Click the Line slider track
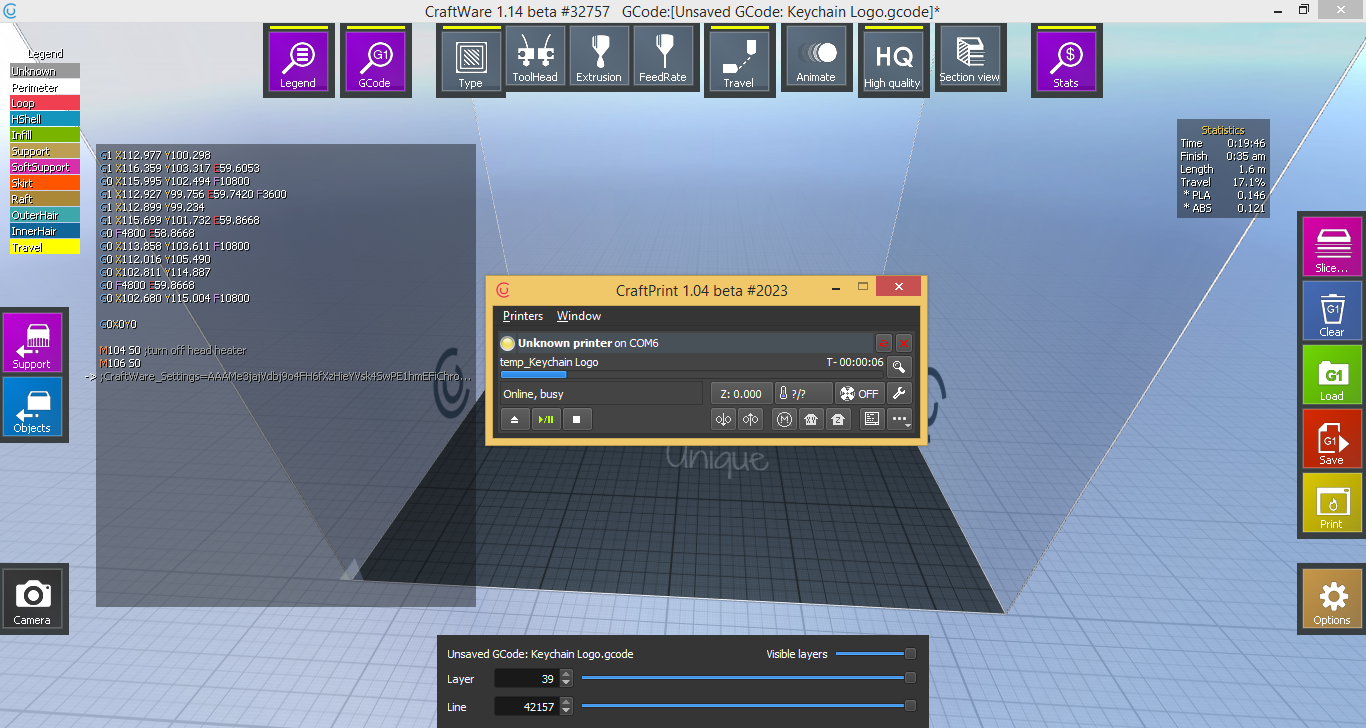1366x728 pixels. [x=748, y=706]
